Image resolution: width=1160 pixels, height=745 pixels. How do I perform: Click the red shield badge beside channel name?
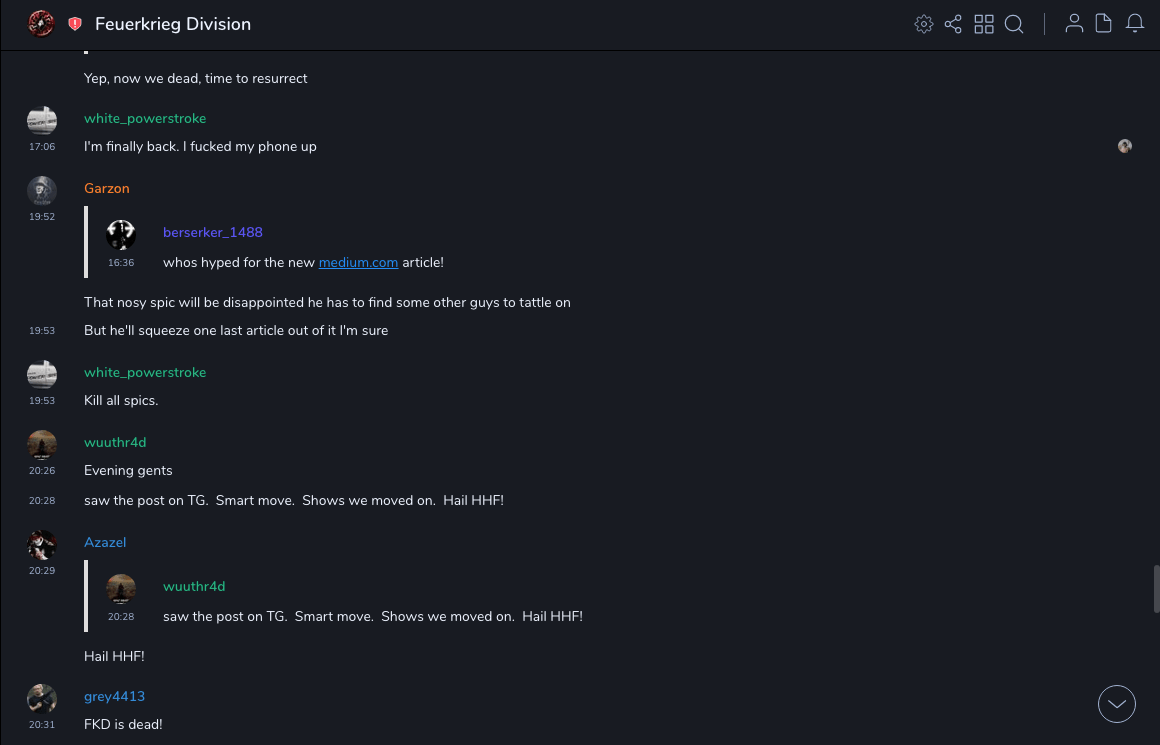[x=75, y=24]
